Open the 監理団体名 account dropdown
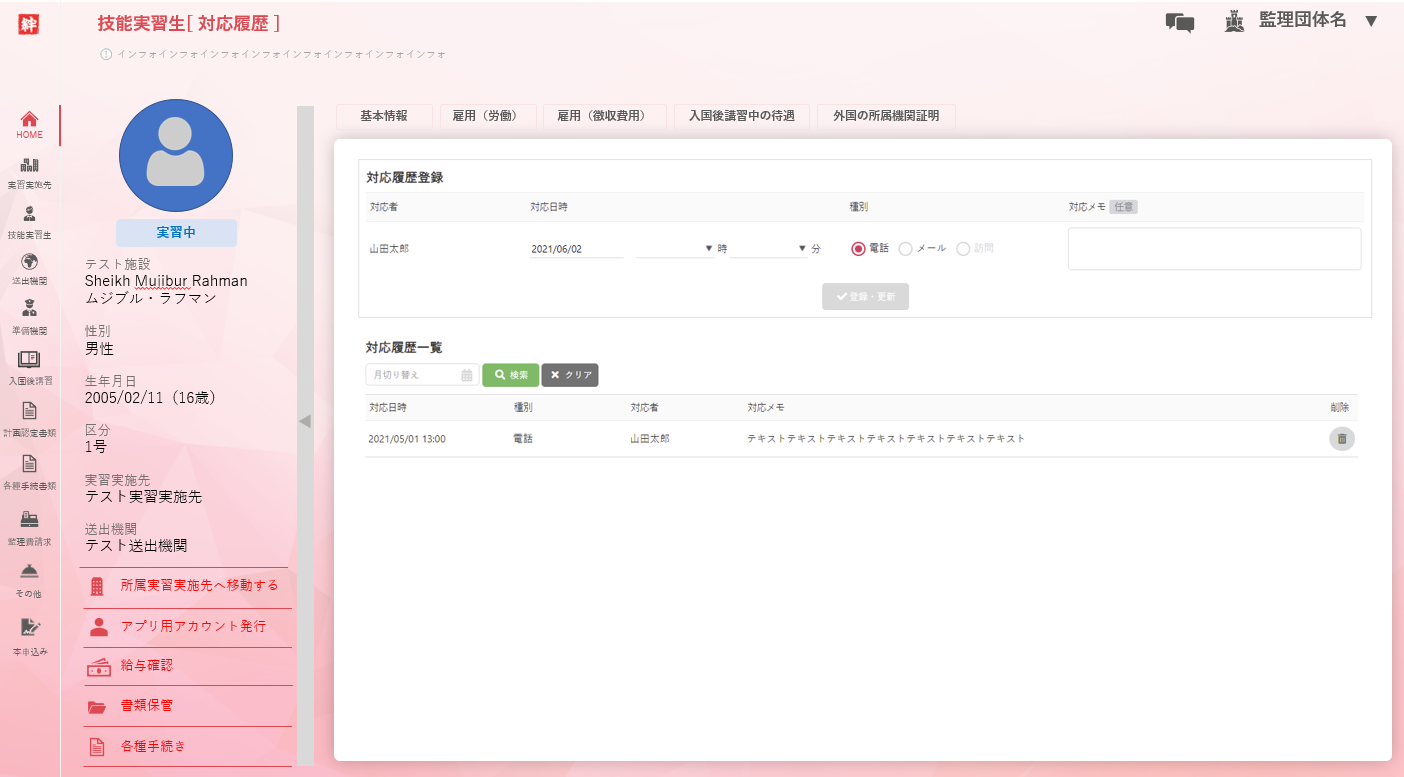This screenshot has height=777, width=1404. click(1370, 21)
